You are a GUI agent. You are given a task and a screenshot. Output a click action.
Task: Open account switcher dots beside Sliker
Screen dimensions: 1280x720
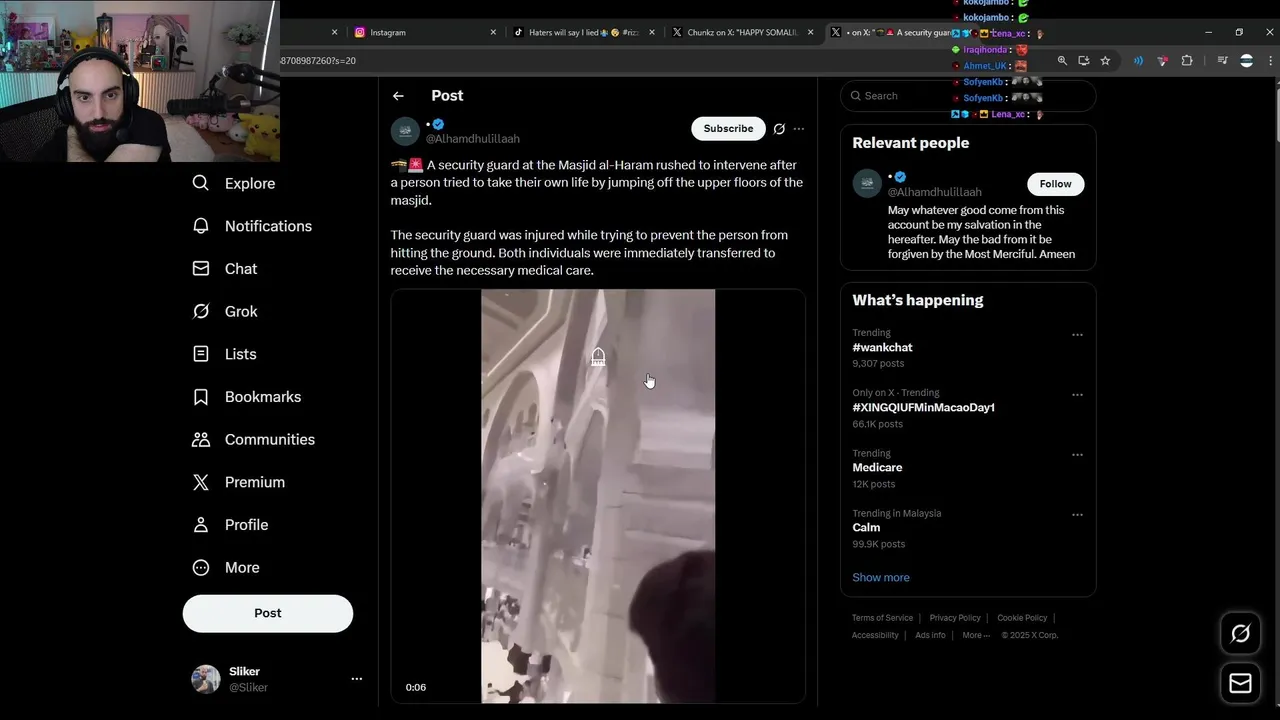(356, 679)
